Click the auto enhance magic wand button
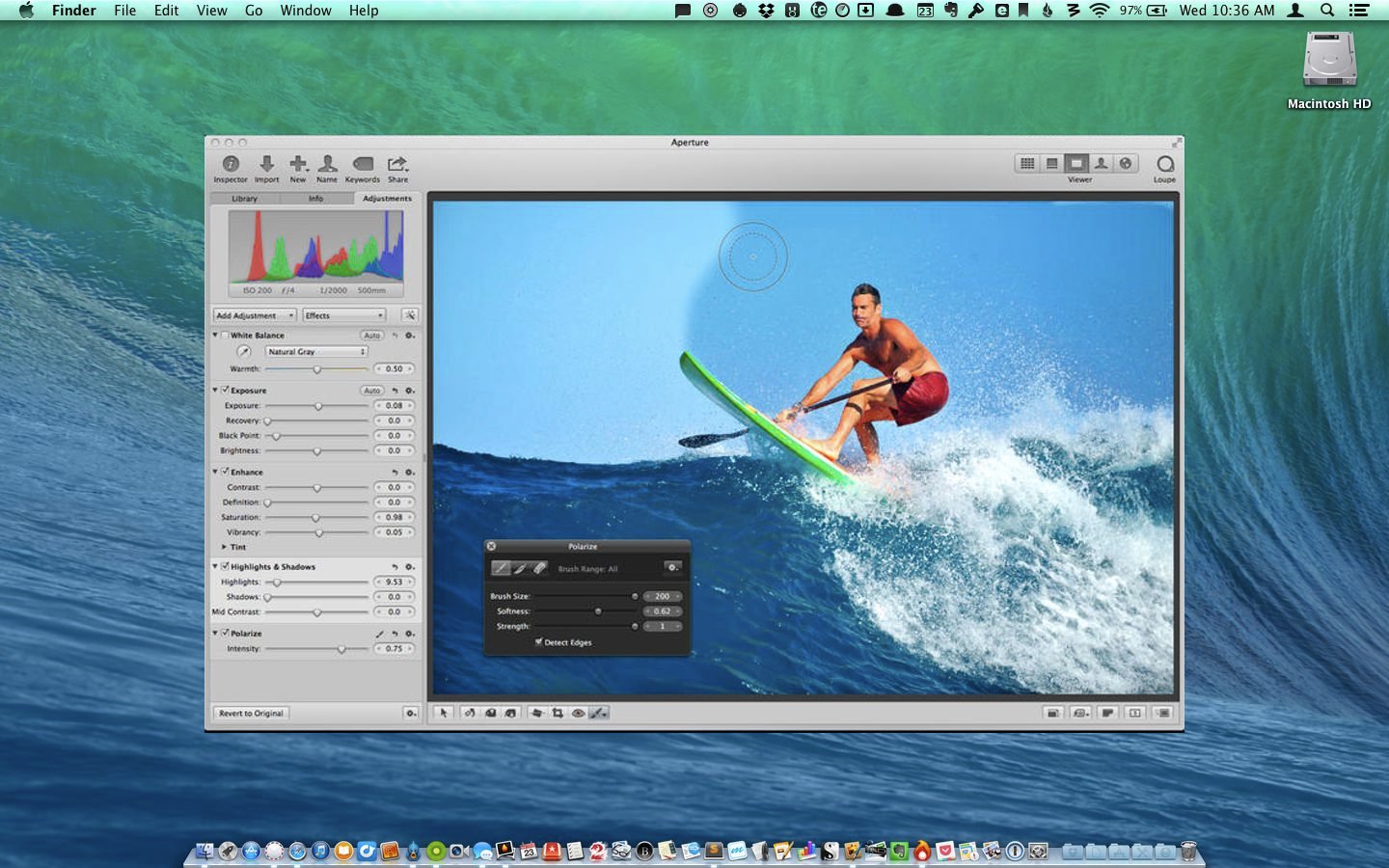1389x868 pixels. click(x=410, y=315)
